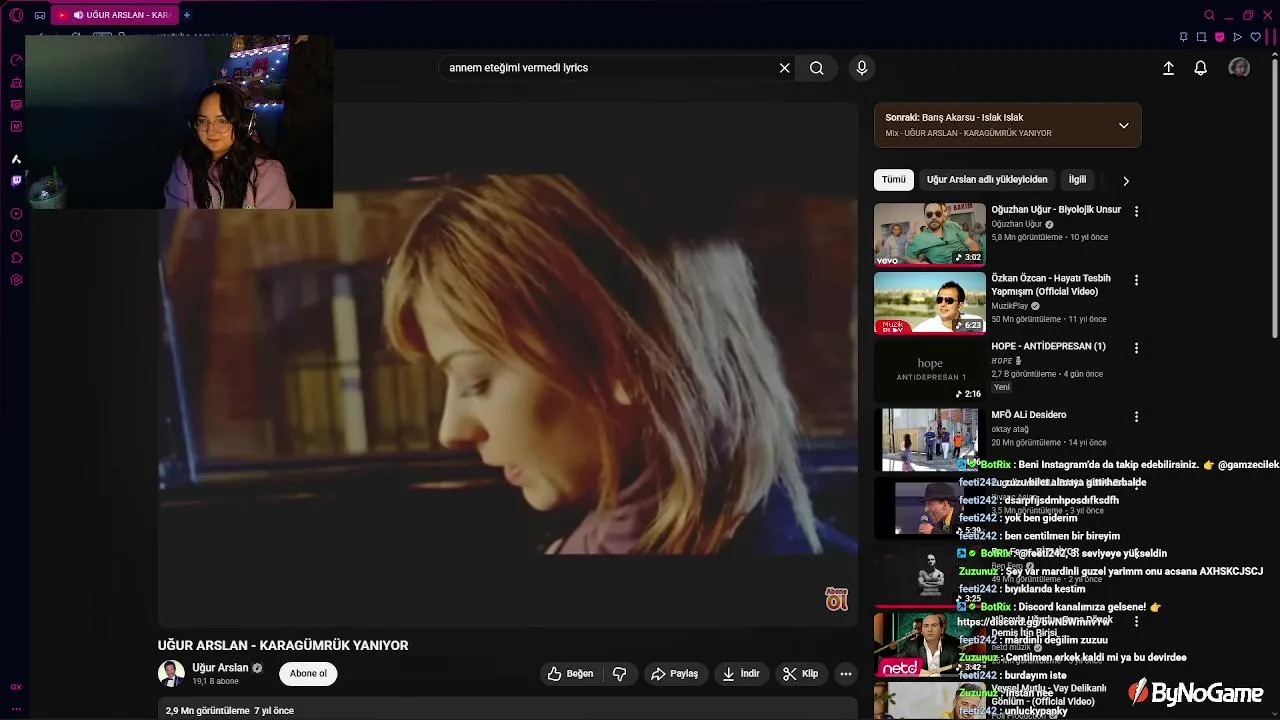
Task: Click the send/flow arrow toolbar icon
Action: point(1238,37)
